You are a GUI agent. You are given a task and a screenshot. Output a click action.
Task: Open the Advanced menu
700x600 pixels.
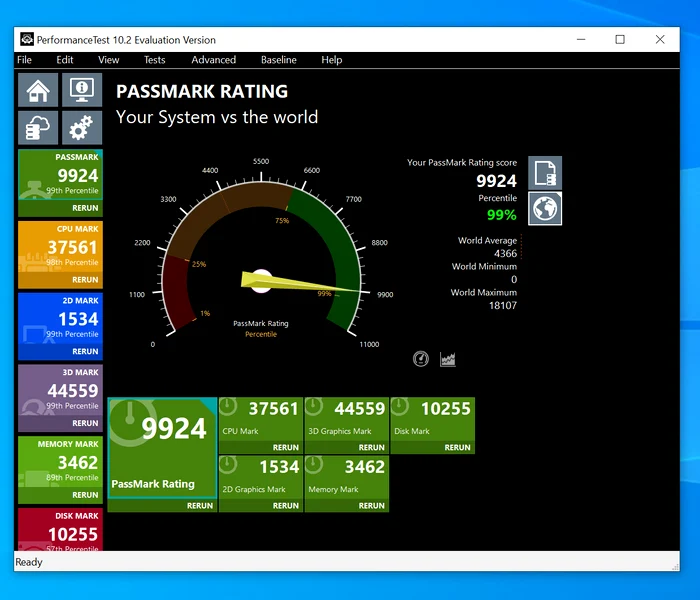tap(214, 60)
